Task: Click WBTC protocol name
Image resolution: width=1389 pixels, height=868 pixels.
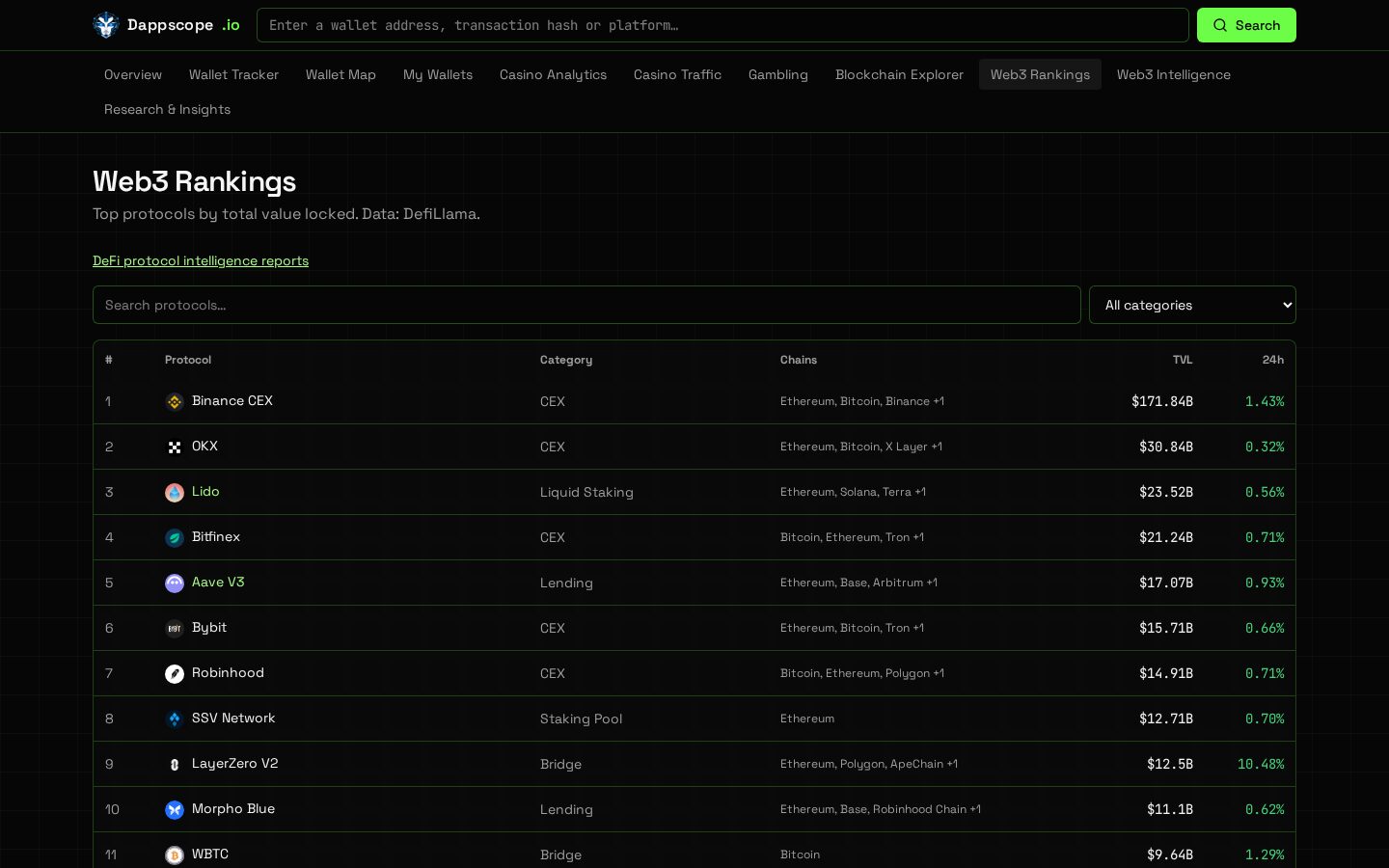Action: (210, 854)
